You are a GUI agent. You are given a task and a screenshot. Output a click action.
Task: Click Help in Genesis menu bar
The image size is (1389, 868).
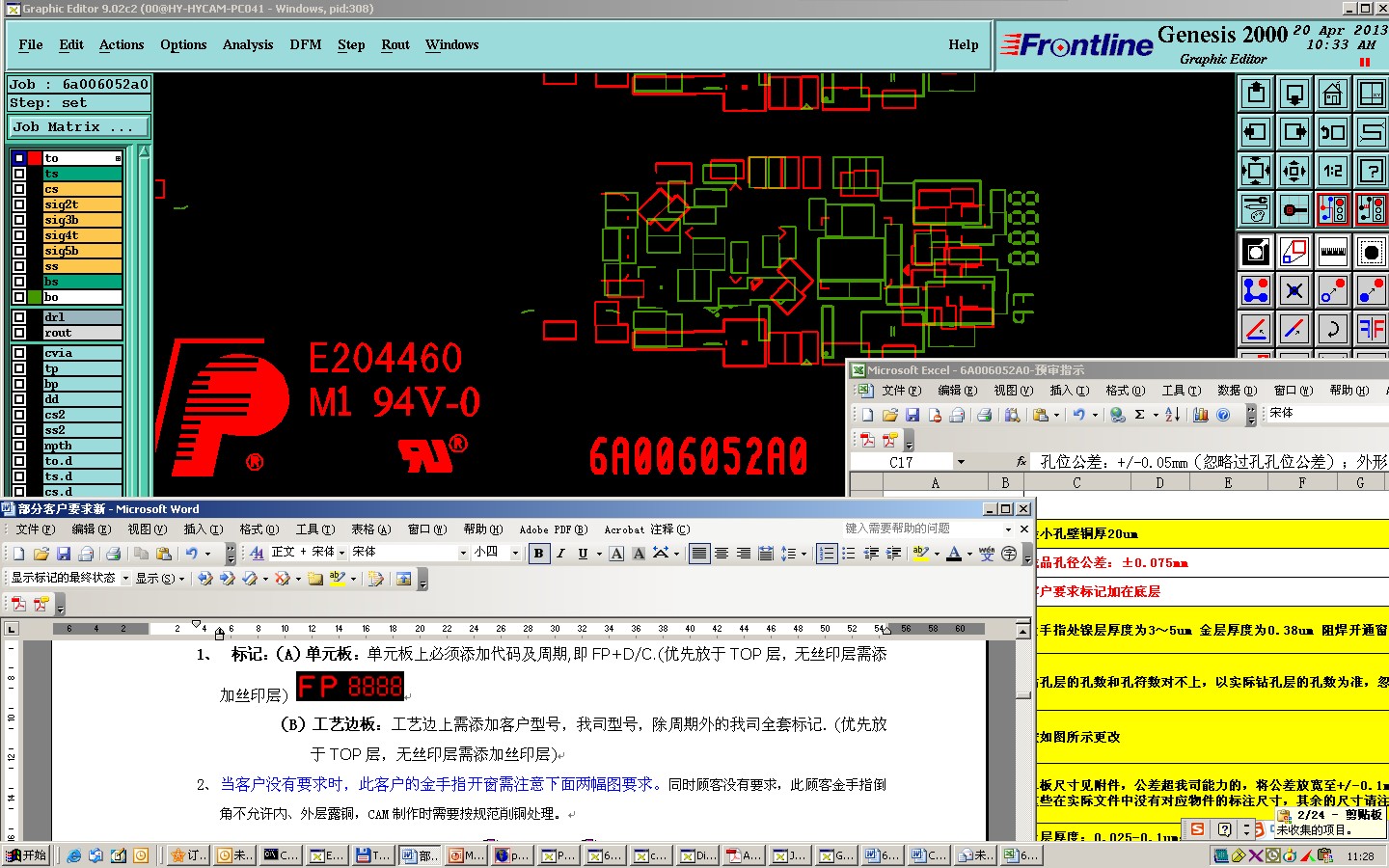click(964, 44)
